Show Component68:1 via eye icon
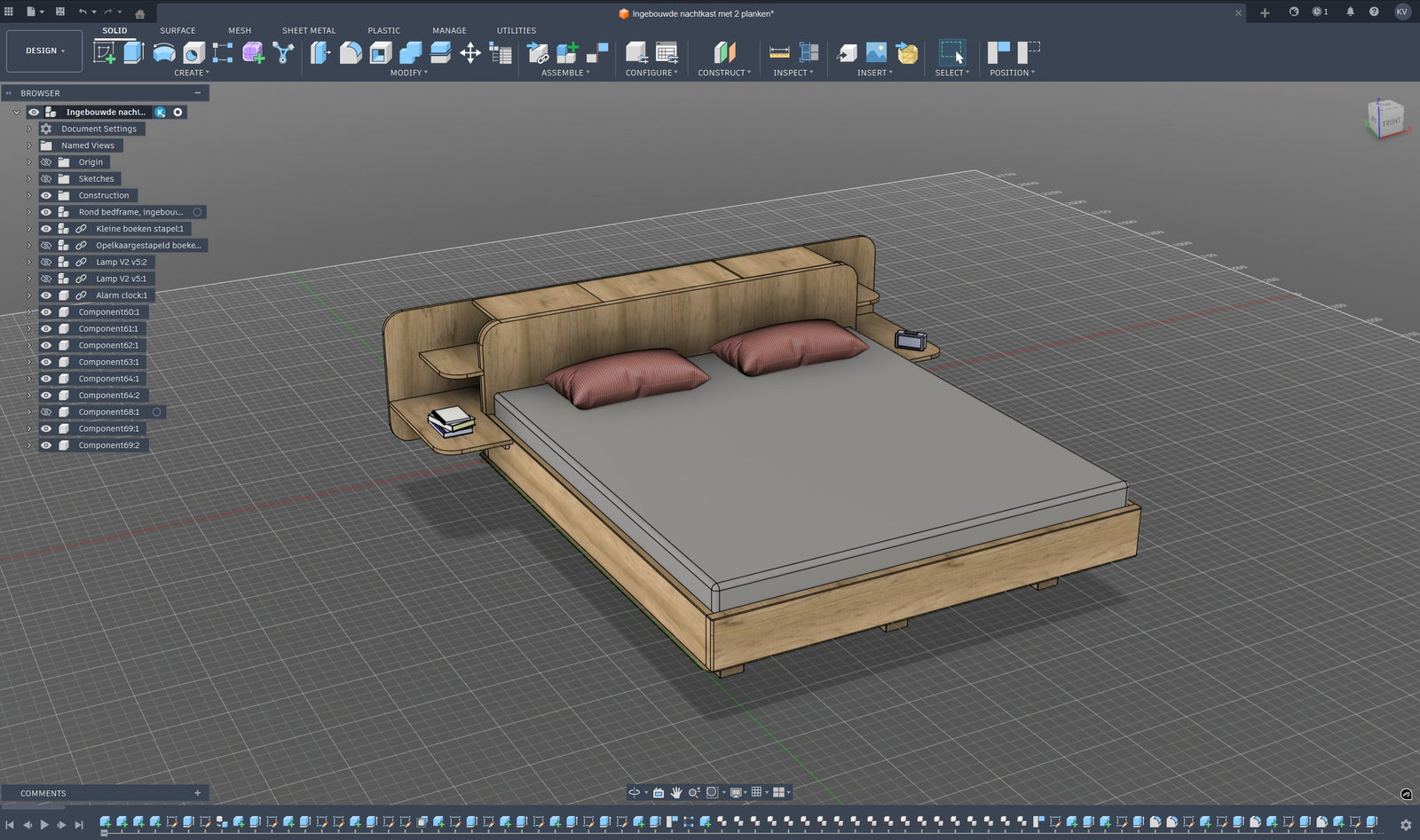Viewport: 1420px width, 840px height. pos(46,412)
